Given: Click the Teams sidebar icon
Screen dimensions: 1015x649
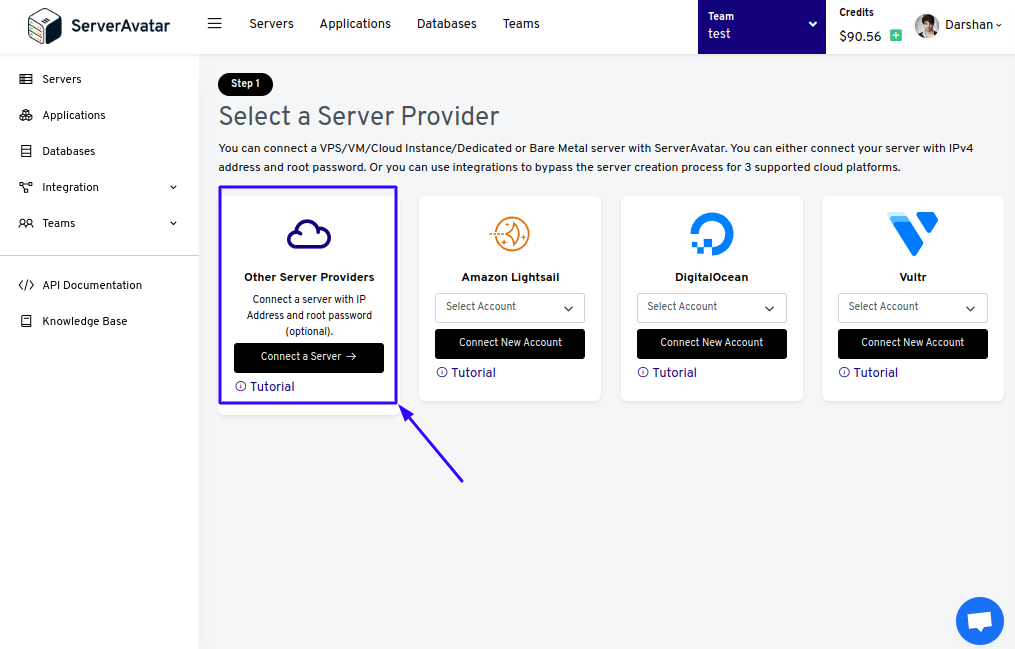Looking at the screenshot, I should pyautogui.click(x=26, y=223).
